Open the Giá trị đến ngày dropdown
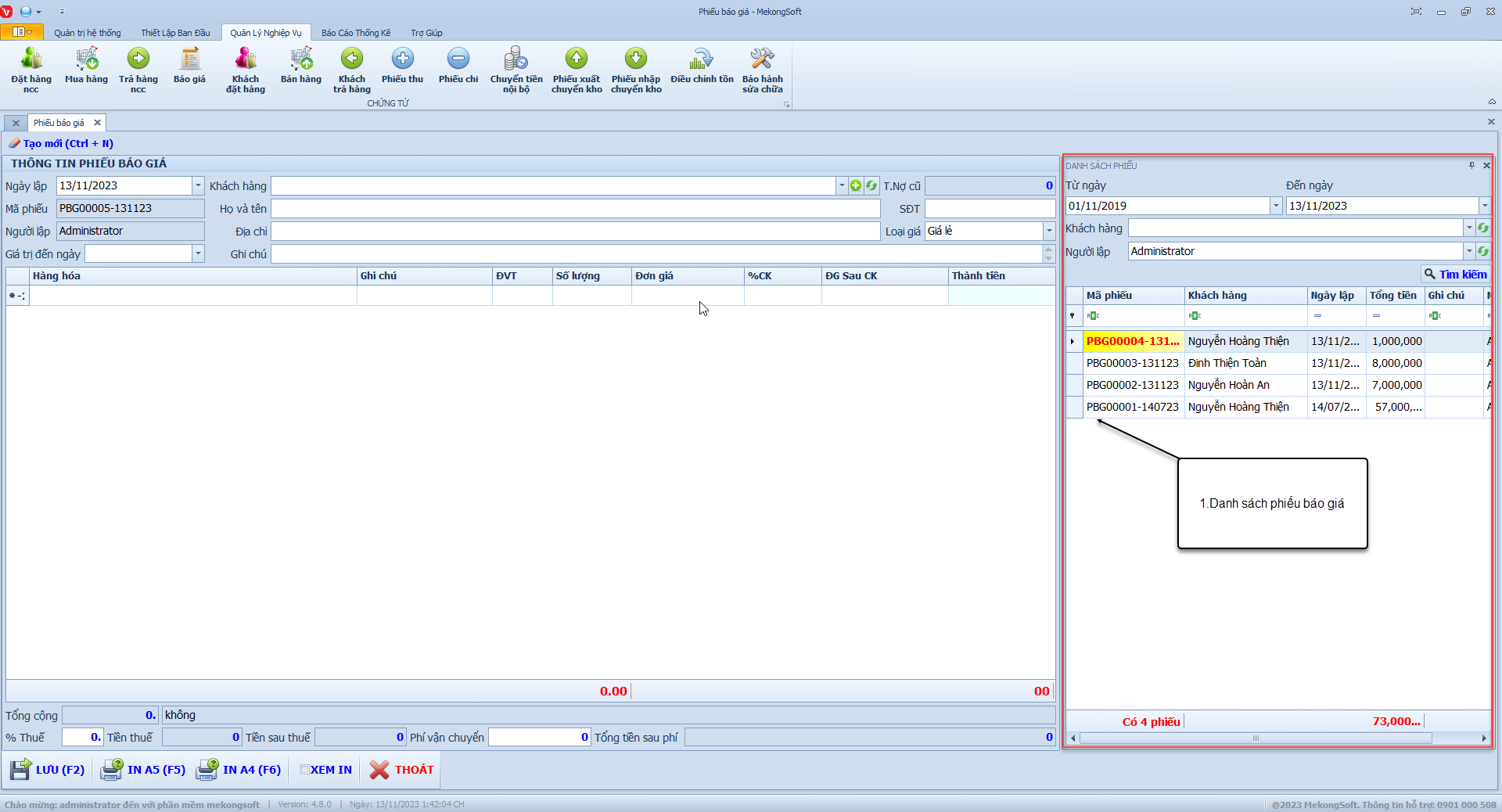Screen dimensions: 1502x812 click(x=198, y=253)
